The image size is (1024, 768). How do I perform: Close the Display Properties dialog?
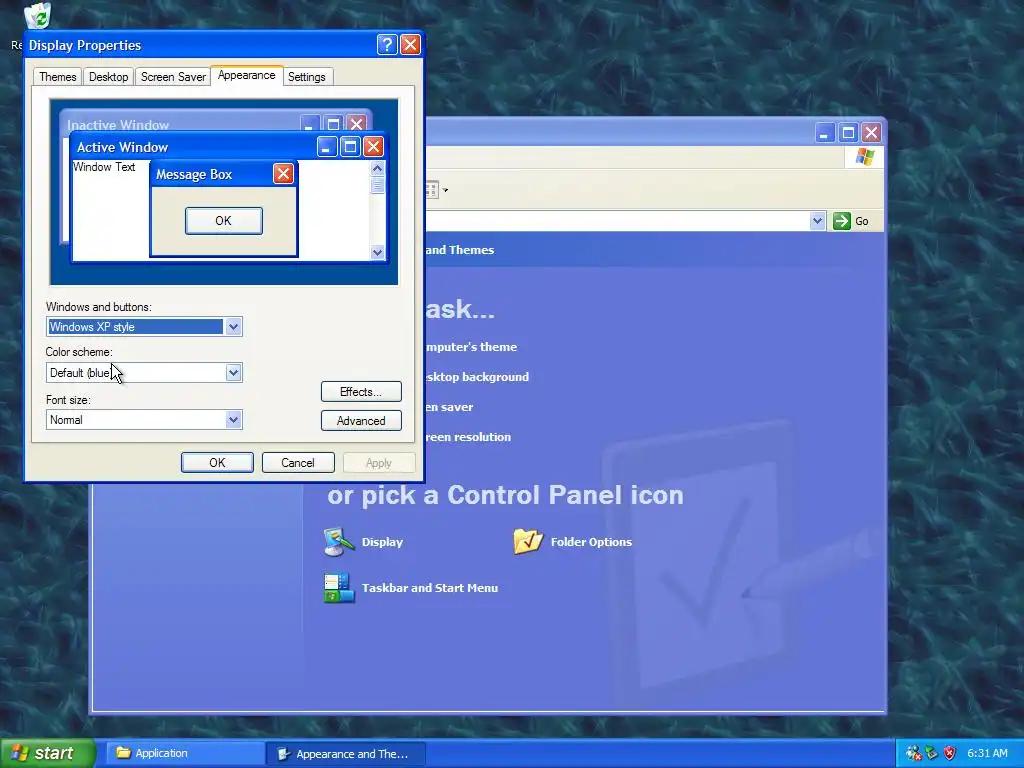[410, 44]
